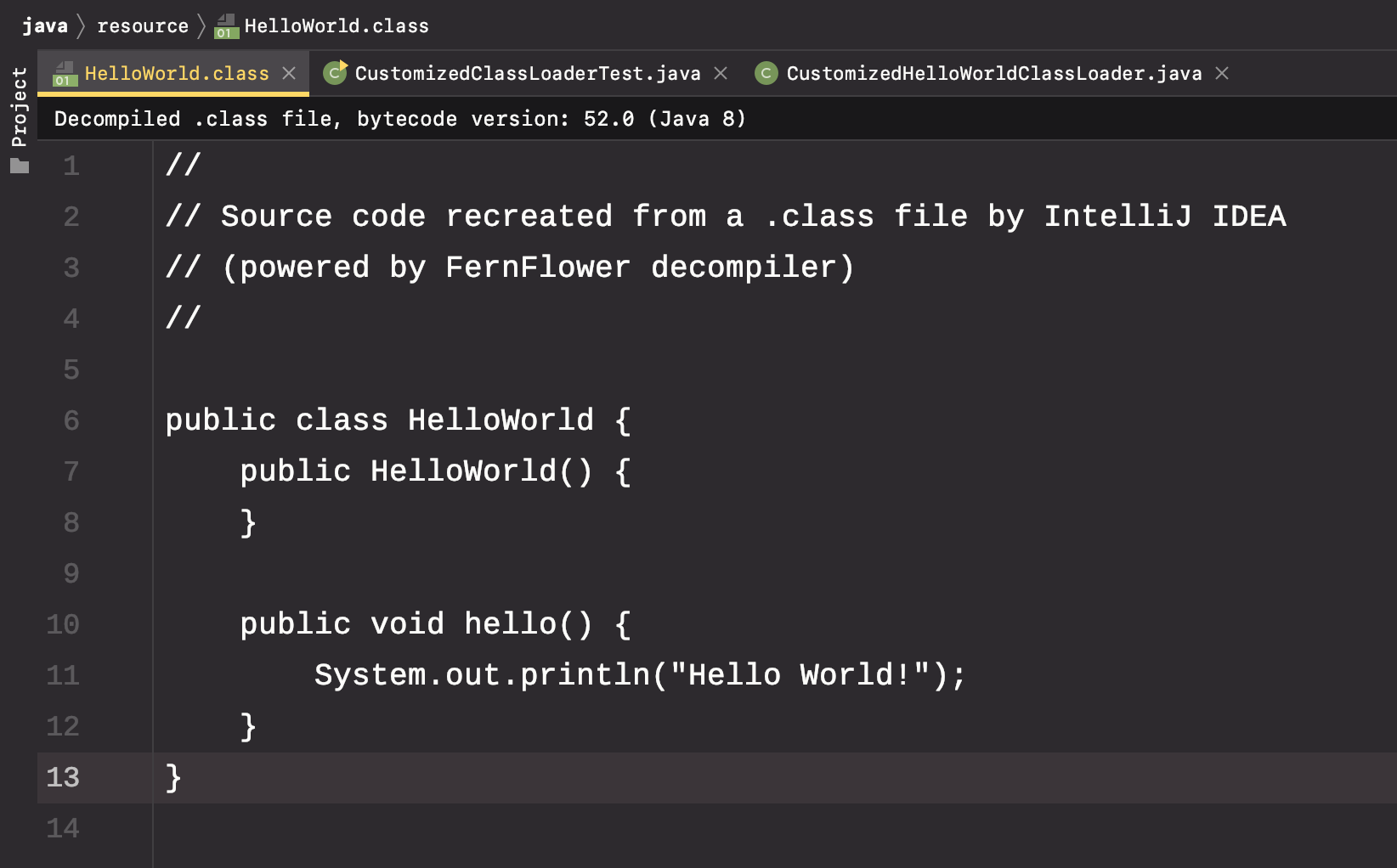Click line number 13 in gutter
Viewport: 1397px width, 868px height.
coord(63,777)
